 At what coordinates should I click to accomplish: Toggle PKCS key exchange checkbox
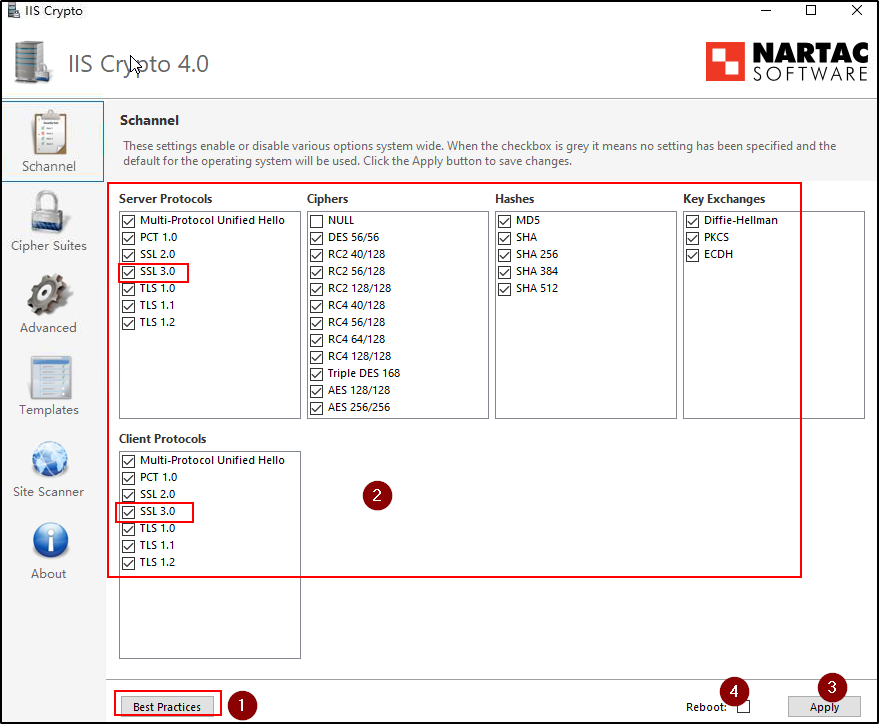[x=693, y=238]
